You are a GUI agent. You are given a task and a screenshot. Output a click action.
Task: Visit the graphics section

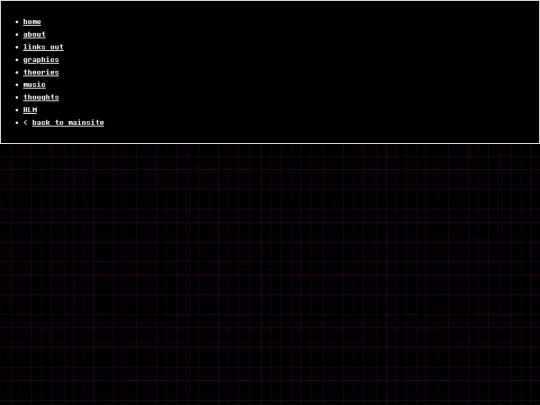[x=41, y=60]
